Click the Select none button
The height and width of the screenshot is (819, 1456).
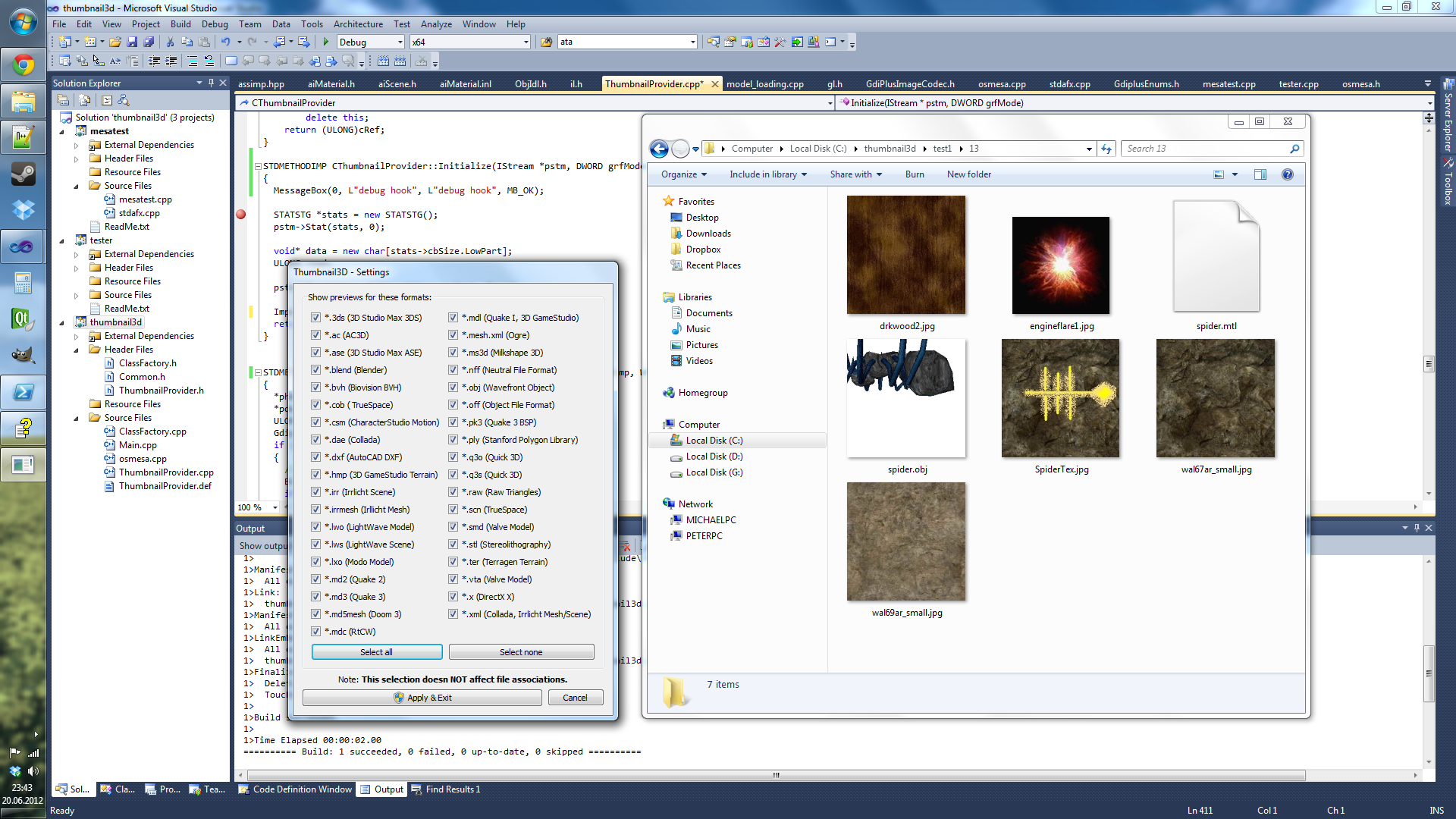(x=521, y=652)
